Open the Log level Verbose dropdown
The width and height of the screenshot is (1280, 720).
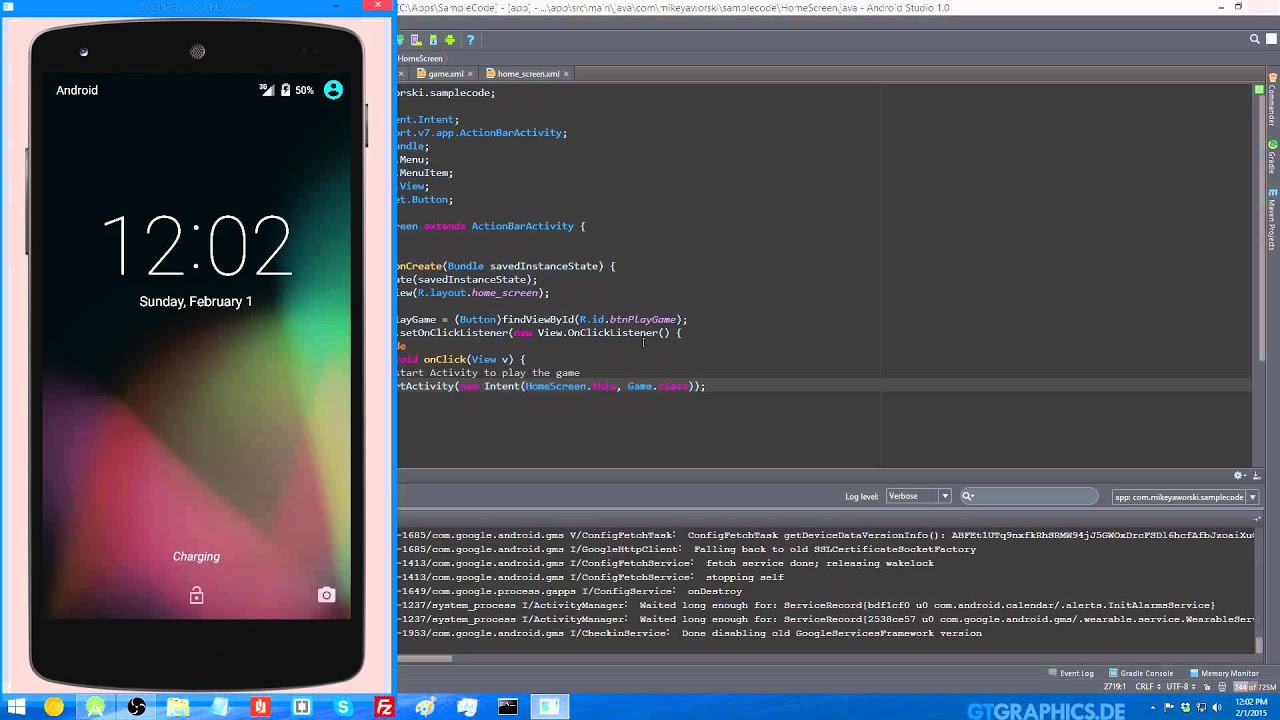point(918,496)
